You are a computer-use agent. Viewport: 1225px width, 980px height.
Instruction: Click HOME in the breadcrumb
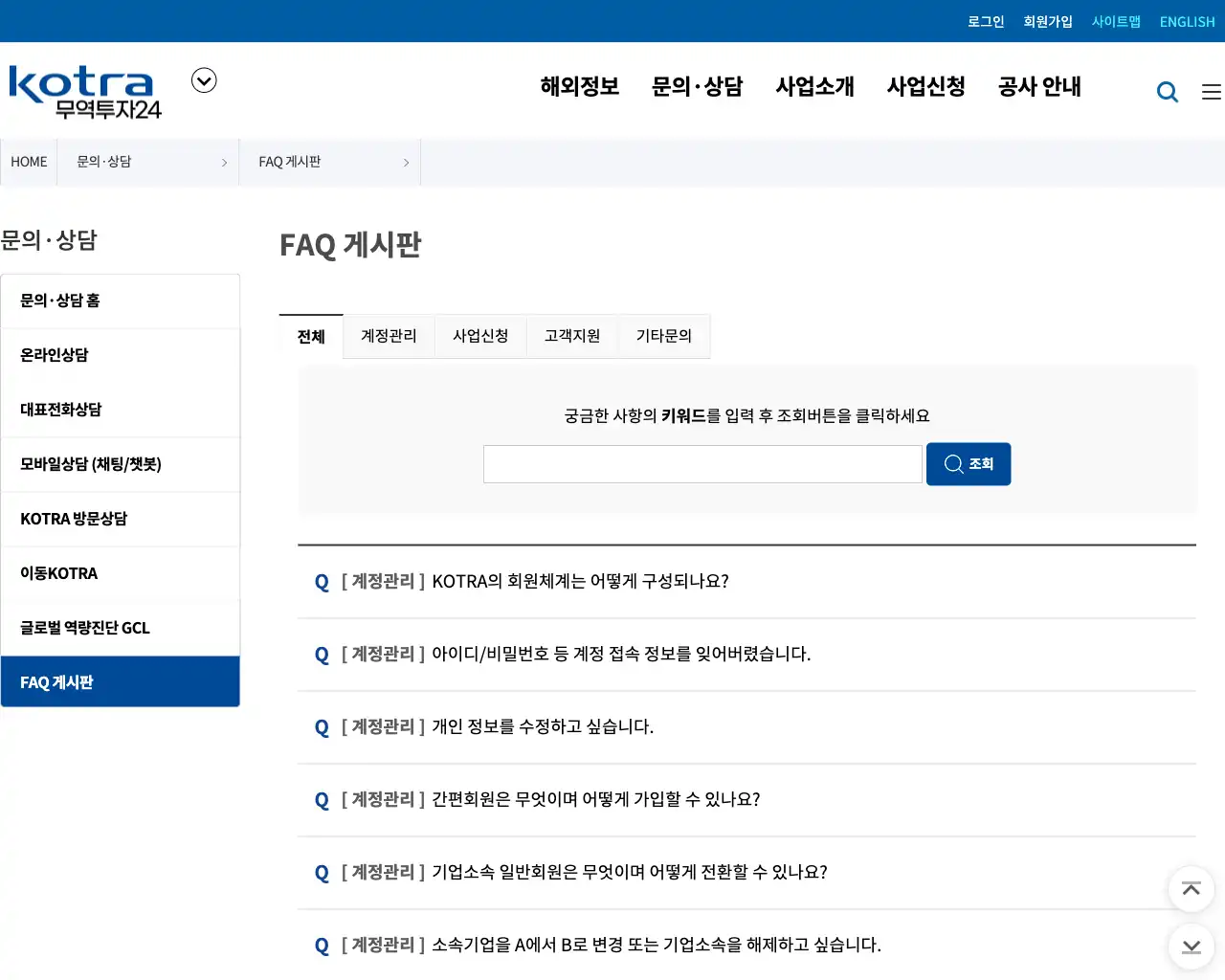coord(29,162)
